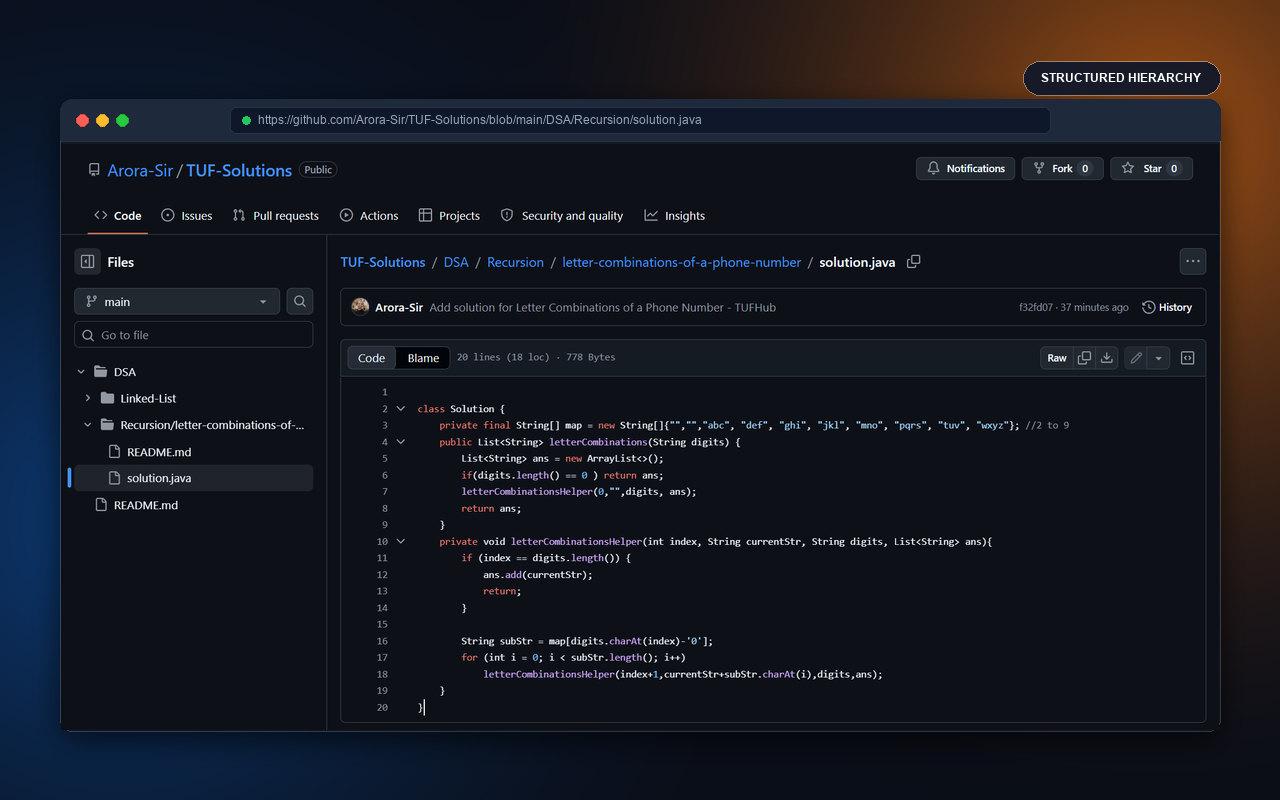Click DSA breadcrumb link
Viewport: 1280px width, 800px height.
pos(456,262)
